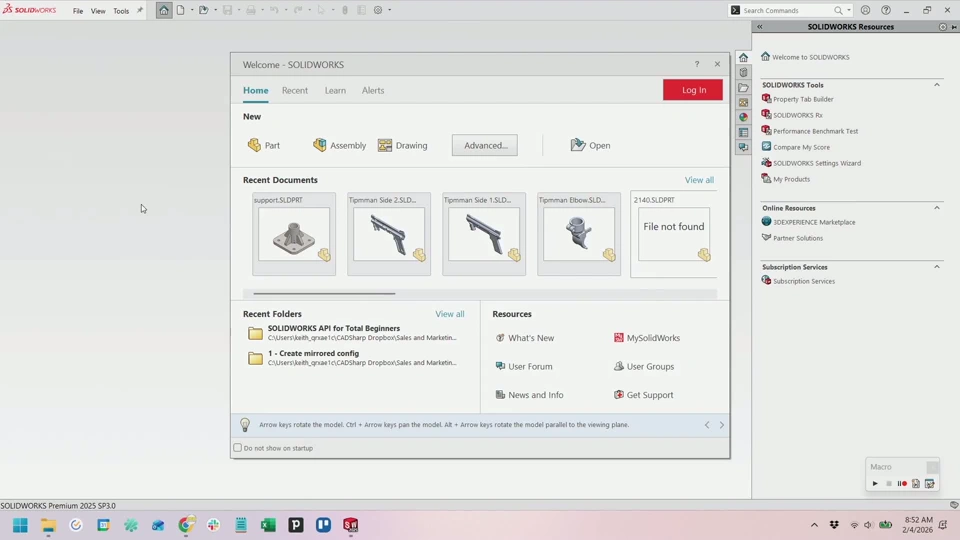960x540 pixels.
Task: Open the View menu
Action: pos(98,11)
